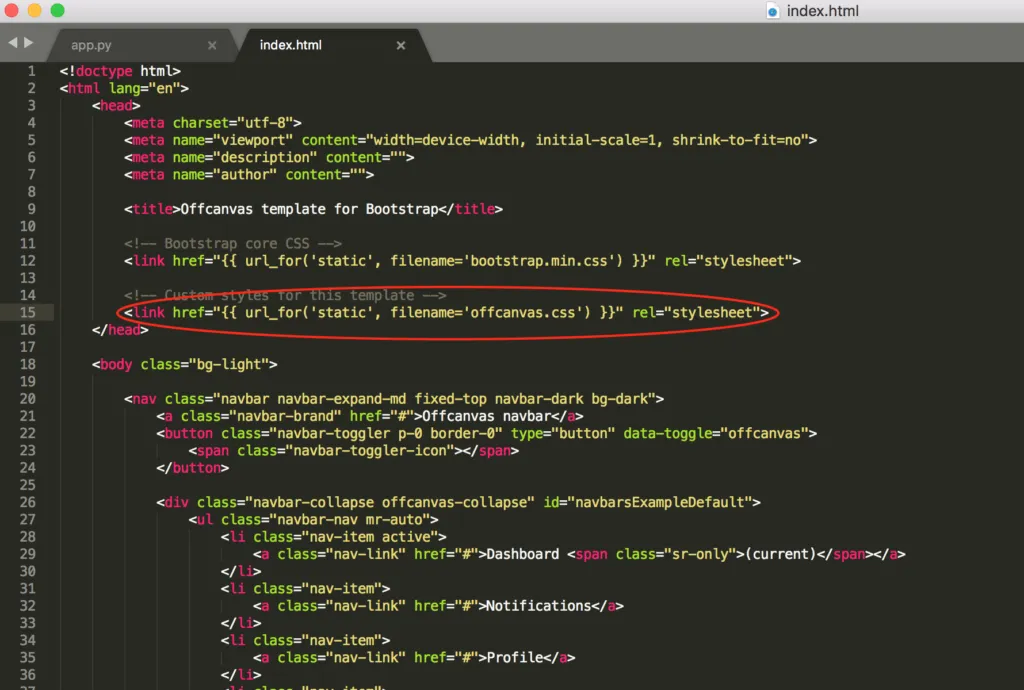Image resolution: width=1024 pixels, height=690 pixels.
Task: Place cursor in the doctype html line
Action: tap(120, 71)
